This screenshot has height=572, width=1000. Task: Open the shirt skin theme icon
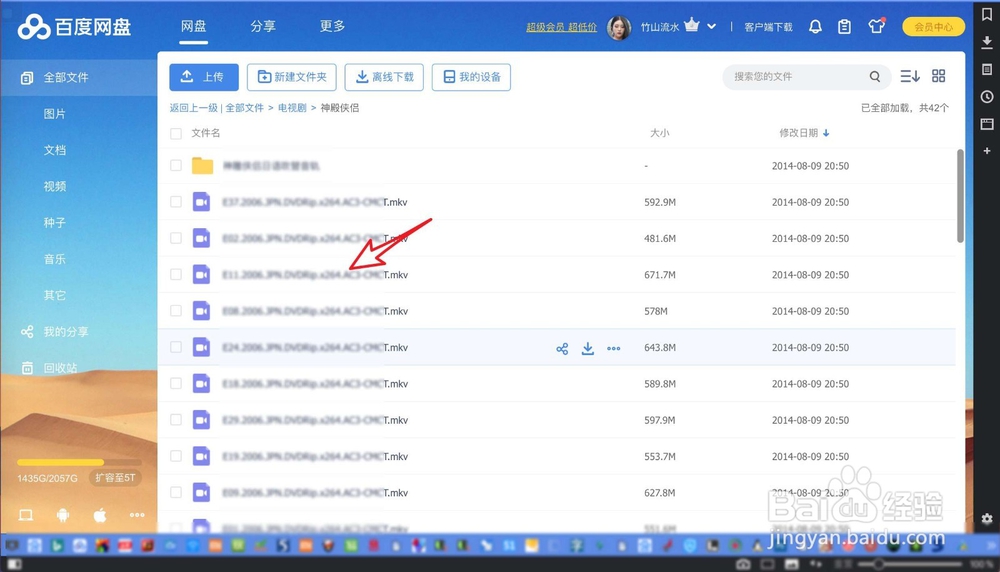877,26
